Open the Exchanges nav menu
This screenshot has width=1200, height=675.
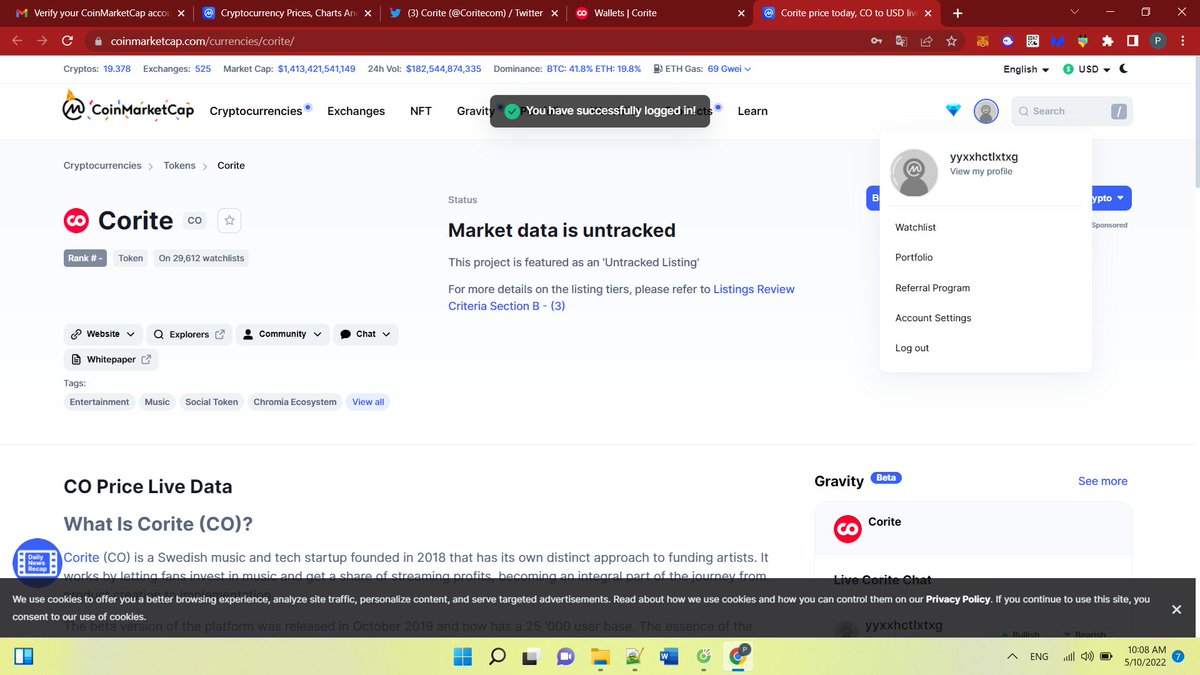tap(356, 111)
